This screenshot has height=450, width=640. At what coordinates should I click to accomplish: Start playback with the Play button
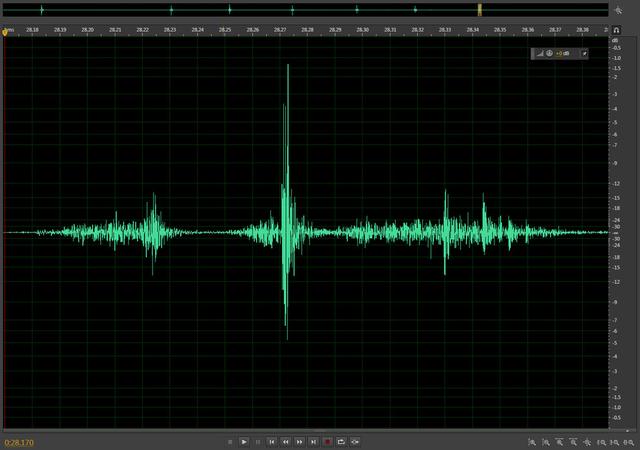(x=244, y=442)
